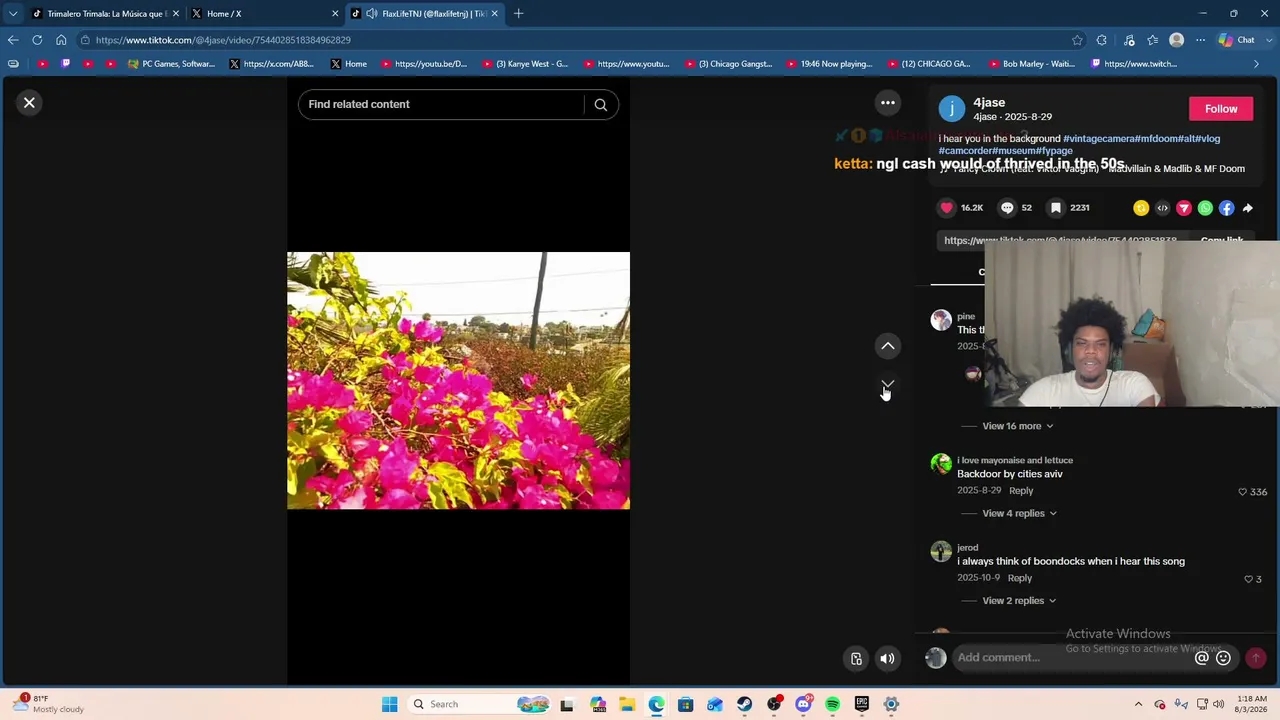Like the 'Backdoor by cities aviv' comment

pos(1243,492)
